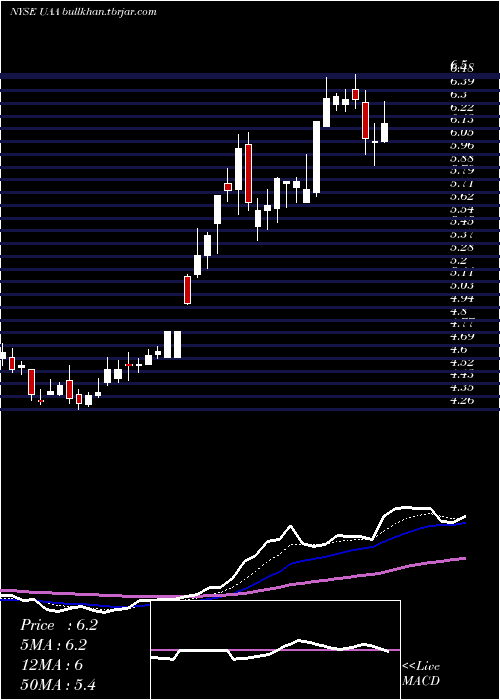Viewport: 500px width, 700px height.
Task: Select the 5.54 price axis label
Action: [x=462, y=209]
